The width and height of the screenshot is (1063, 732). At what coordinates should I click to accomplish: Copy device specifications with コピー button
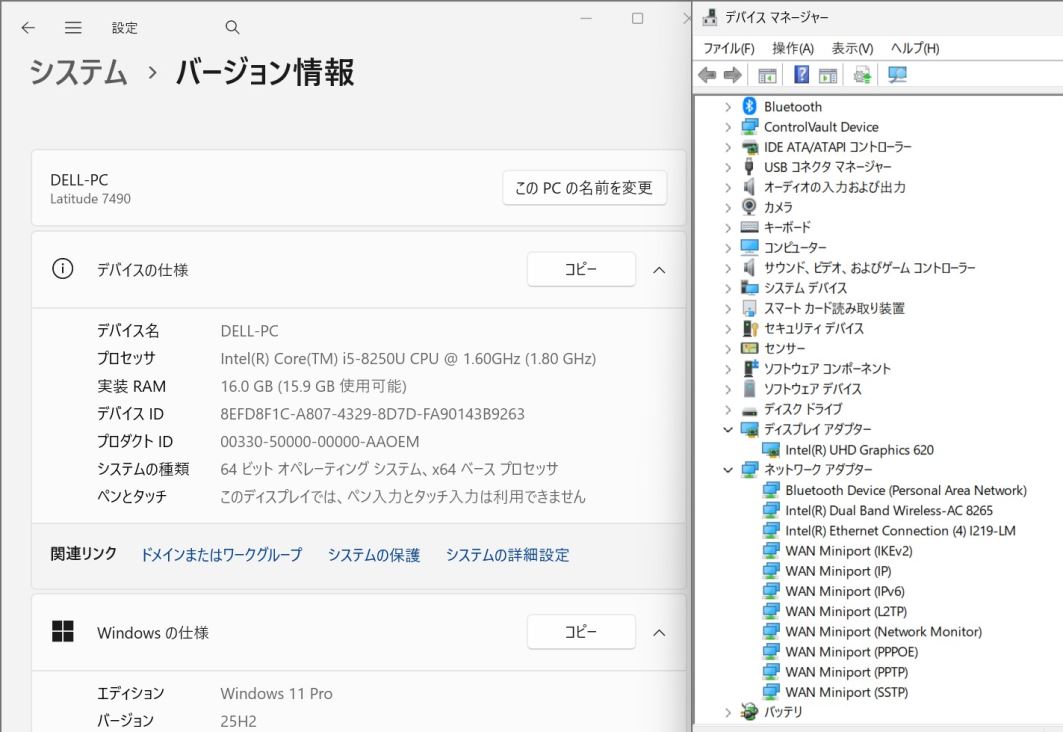tap(581, 270)
